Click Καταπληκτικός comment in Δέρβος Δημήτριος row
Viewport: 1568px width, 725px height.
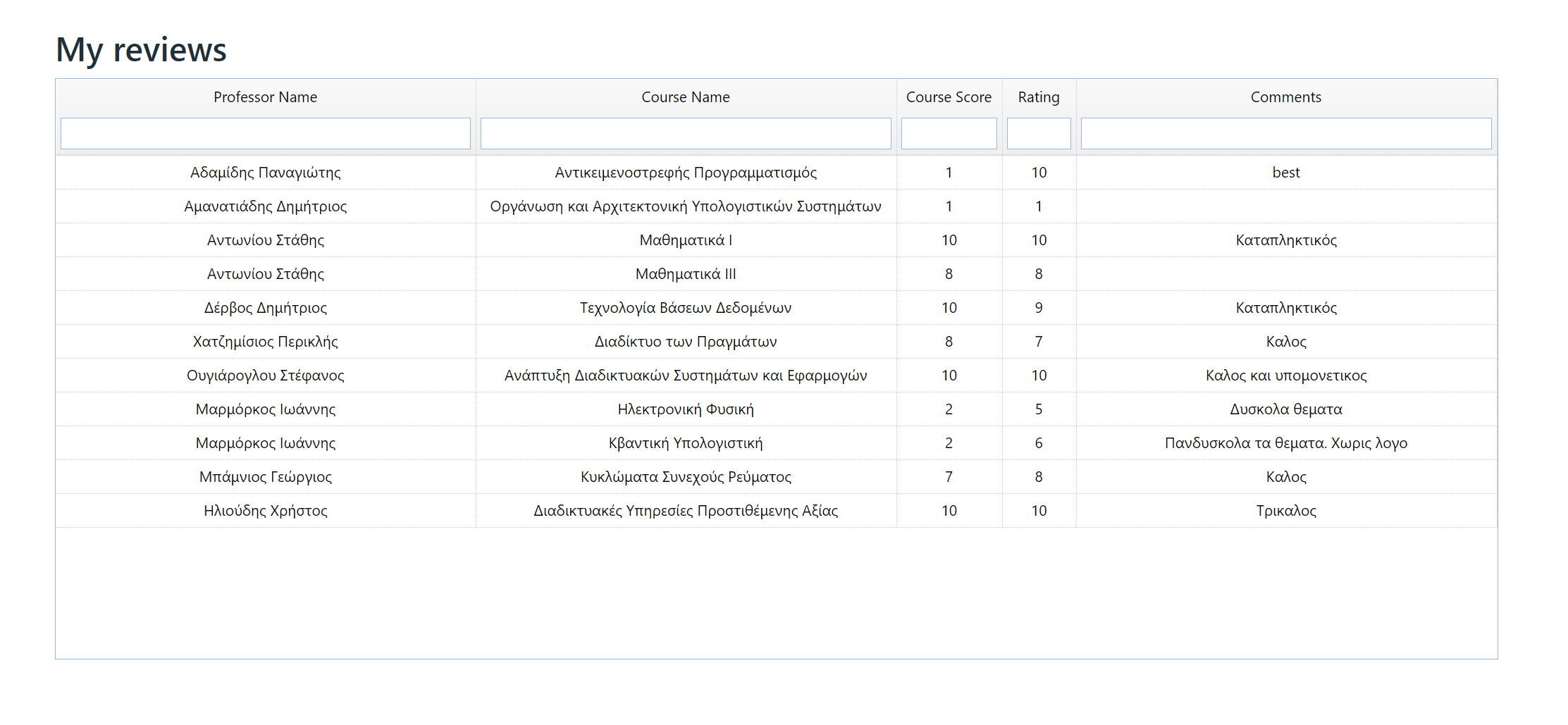click(x=1286, y=308)
